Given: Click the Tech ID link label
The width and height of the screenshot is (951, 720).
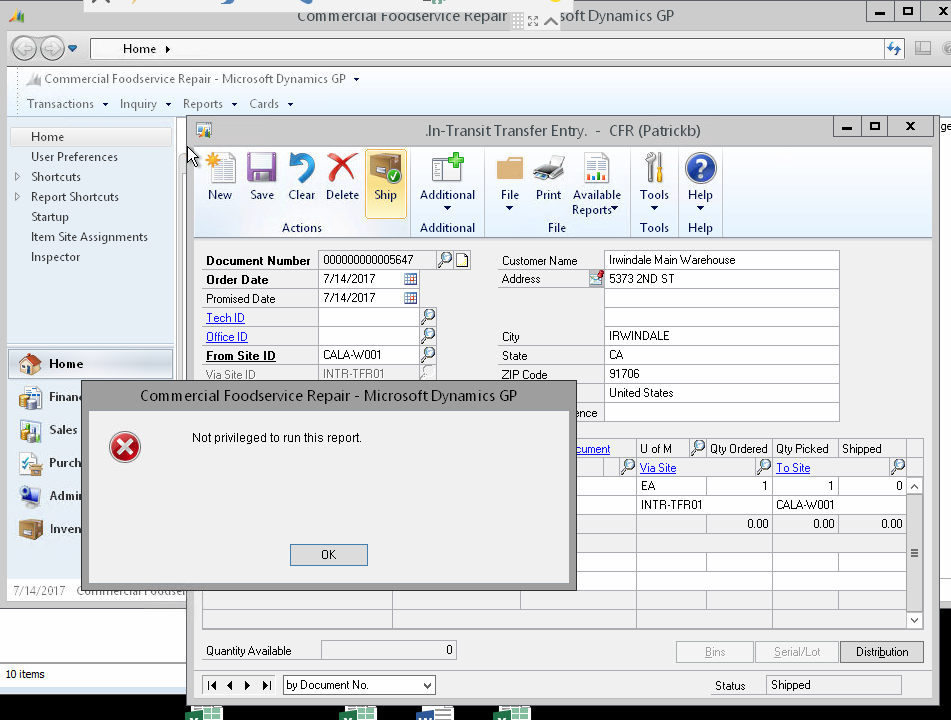Looking at the screenshot, I should coord(225,318).
